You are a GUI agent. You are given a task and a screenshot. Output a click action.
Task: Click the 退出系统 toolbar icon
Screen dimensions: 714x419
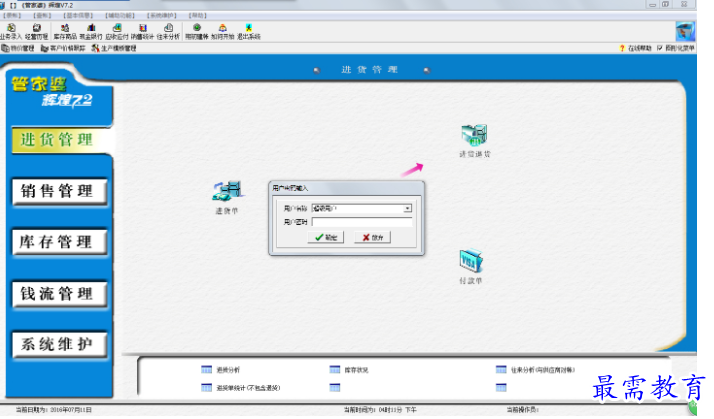(x=249, y=31)
